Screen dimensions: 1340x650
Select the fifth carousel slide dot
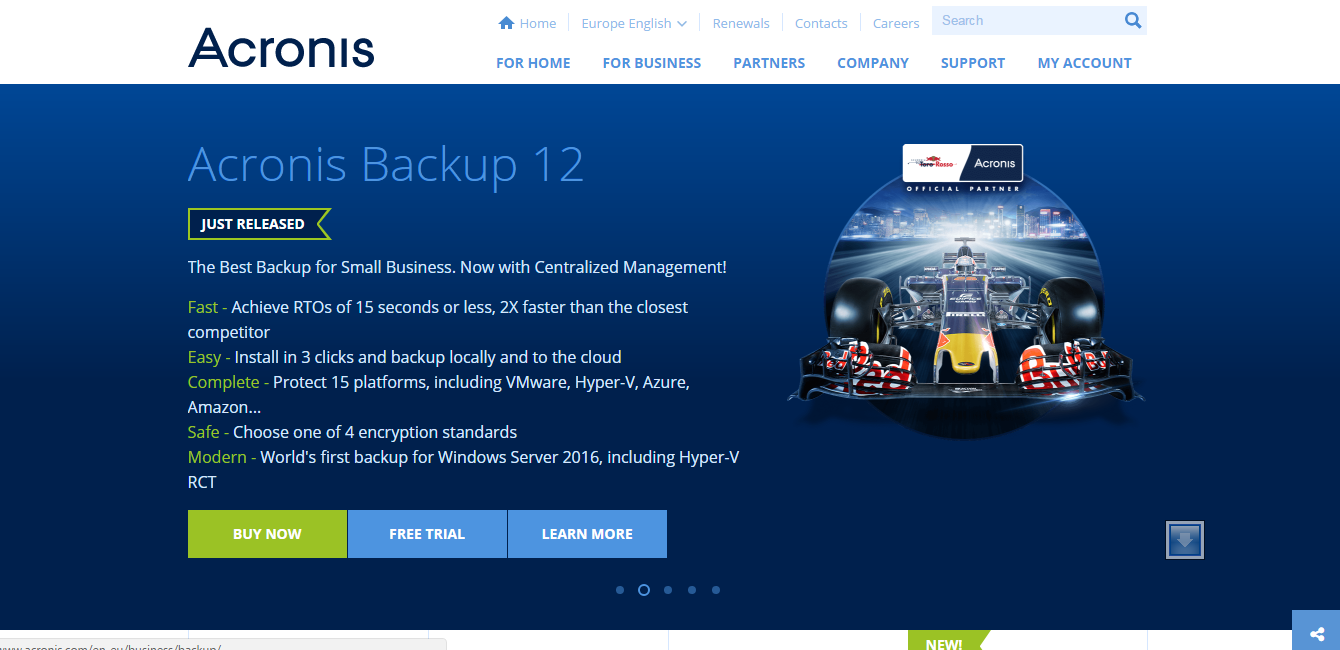click(716, 590)
